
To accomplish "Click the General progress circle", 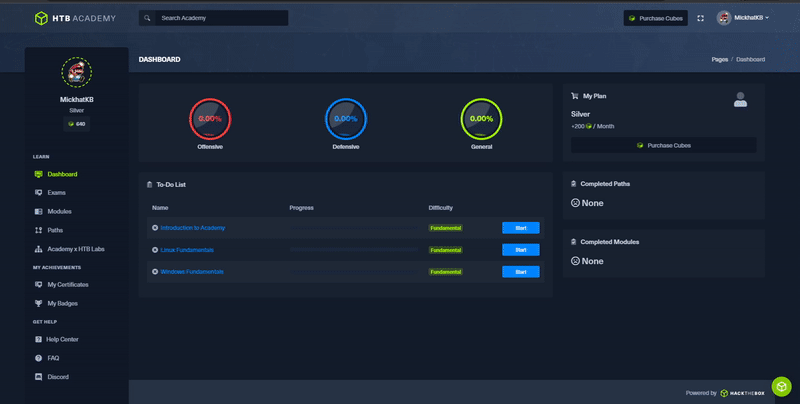I will (481, 119).
